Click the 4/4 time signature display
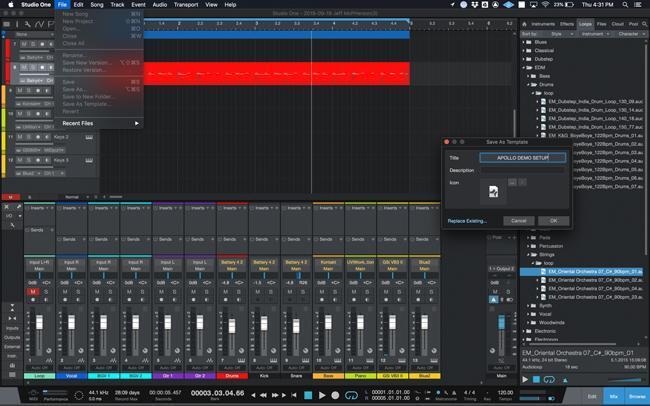 [x=470, y=392]
